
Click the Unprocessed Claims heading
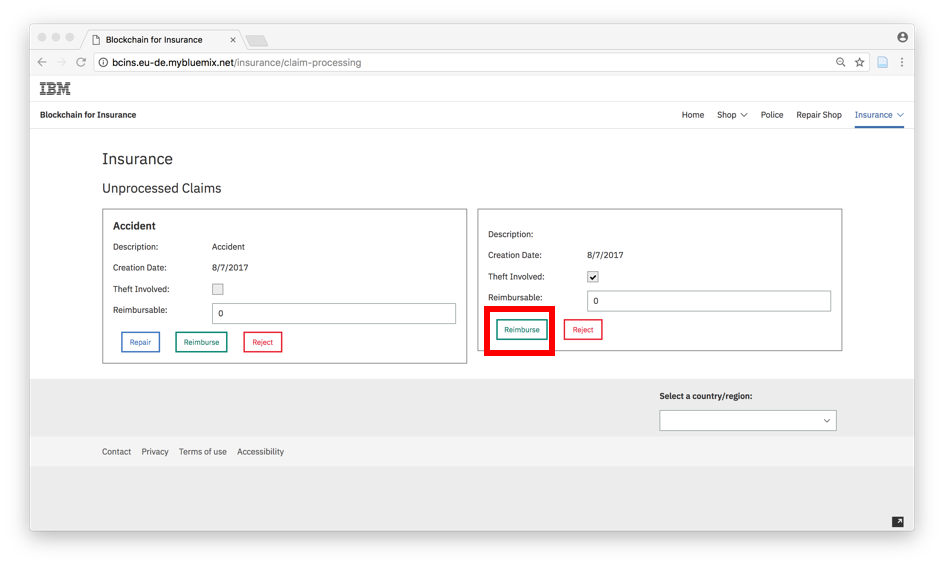tap(161, 188)
